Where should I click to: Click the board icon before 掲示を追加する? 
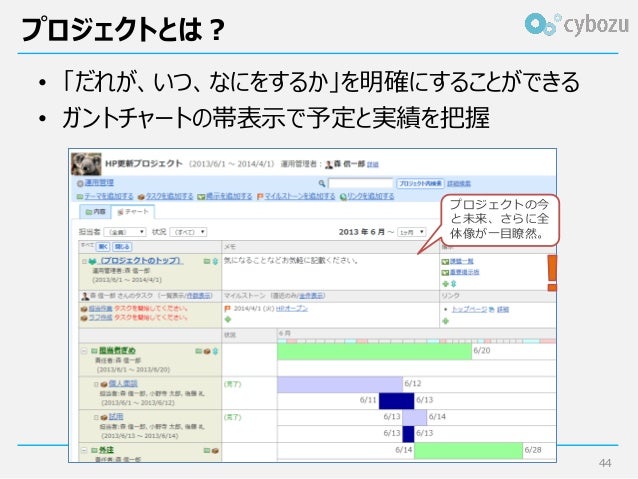point(201,197)
